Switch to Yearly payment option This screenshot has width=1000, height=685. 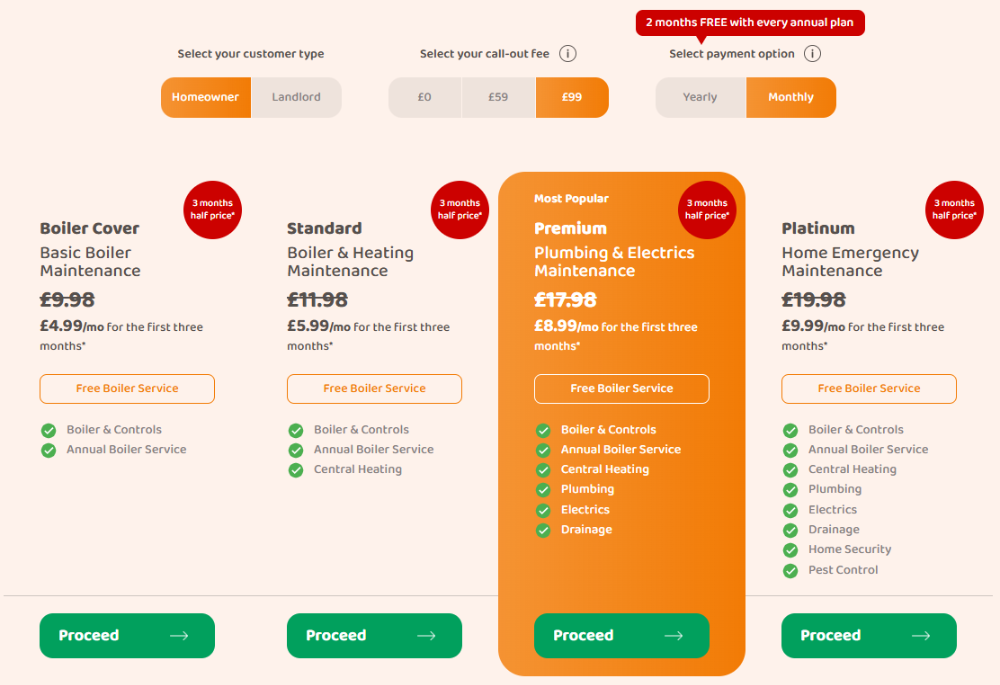point(700,98)
